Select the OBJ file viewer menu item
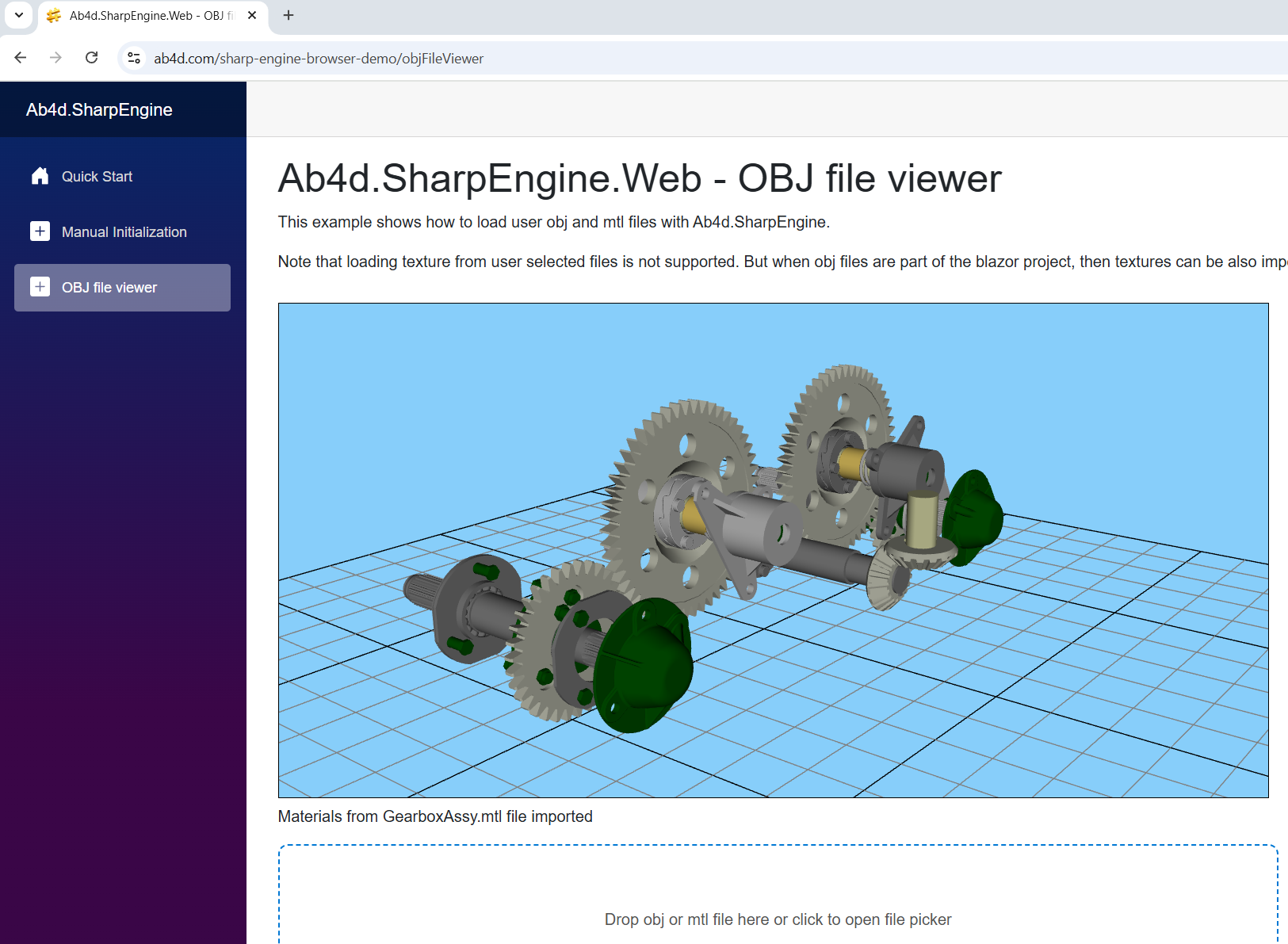Screen dimensions: 1288x944 click(109, 288)
